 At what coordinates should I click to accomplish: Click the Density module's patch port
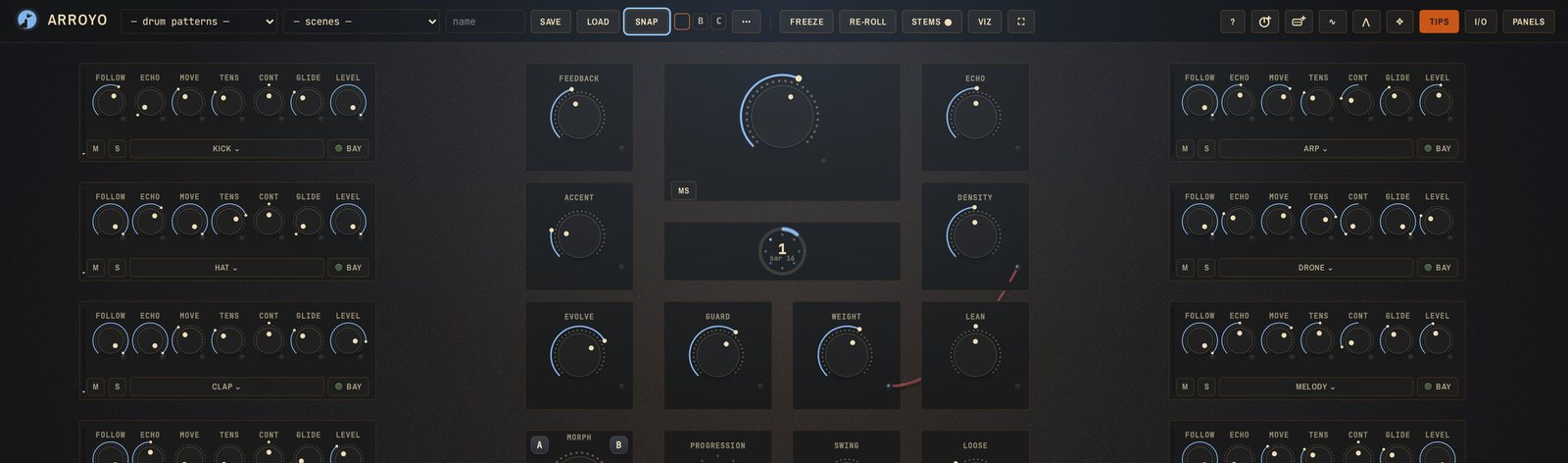[x=1017, y=267]
